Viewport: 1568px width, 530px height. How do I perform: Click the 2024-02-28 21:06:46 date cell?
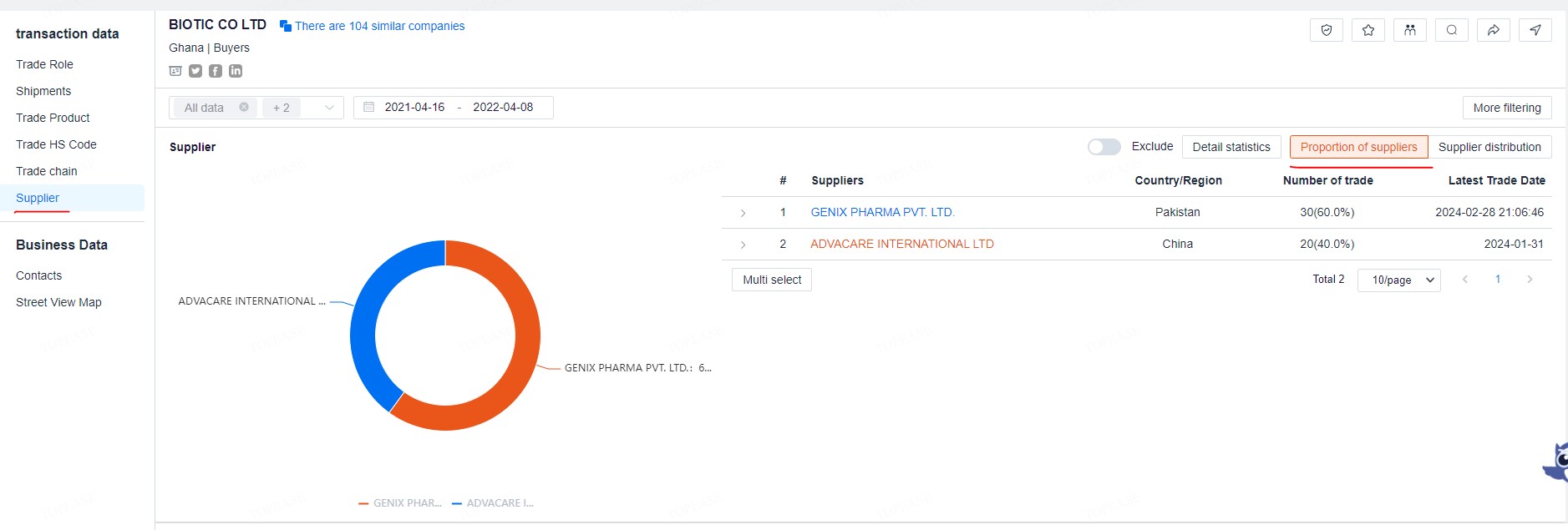pos(1489,212)
